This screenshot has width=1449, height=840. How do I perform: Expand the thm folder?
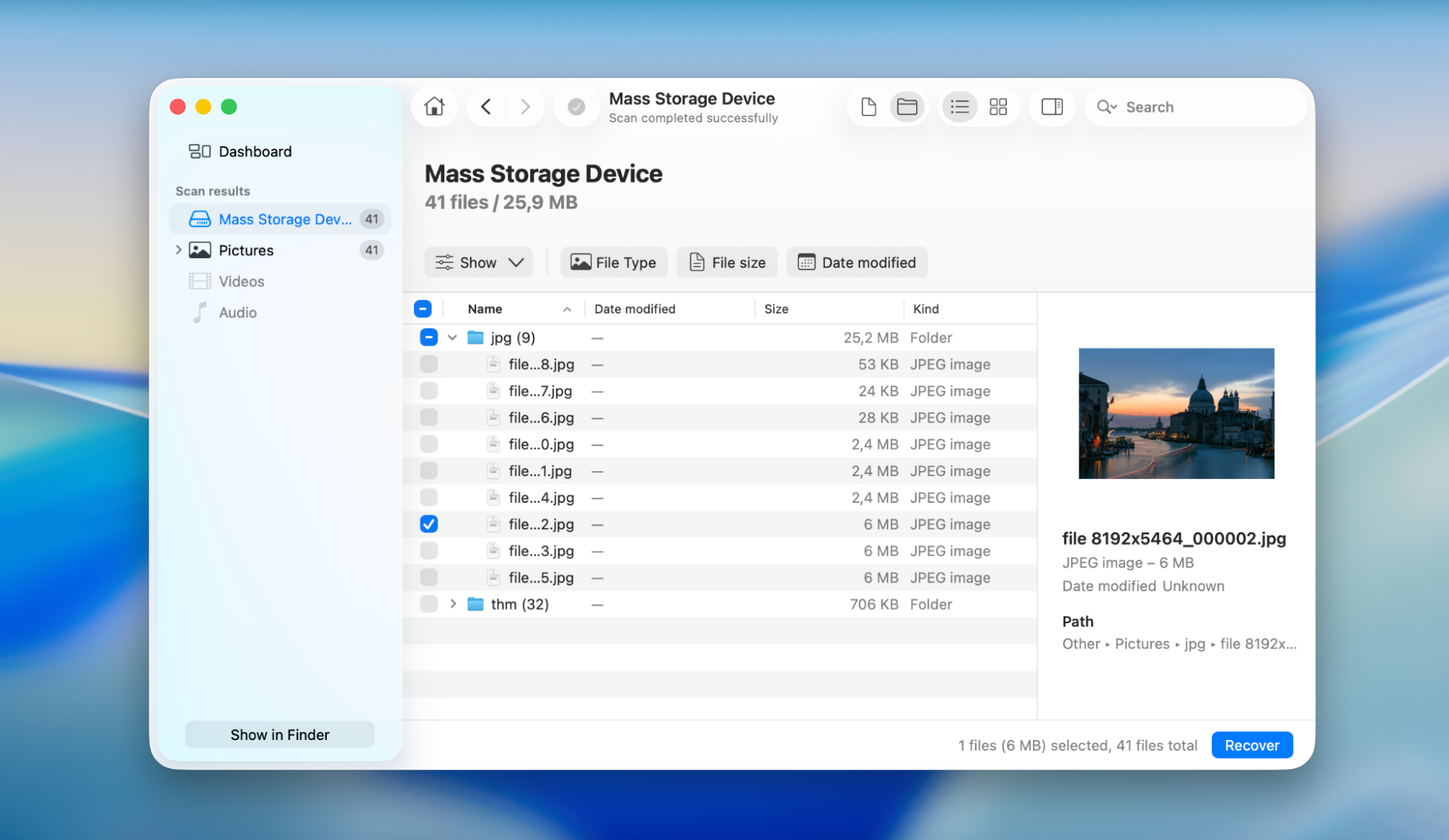[453, 604]
